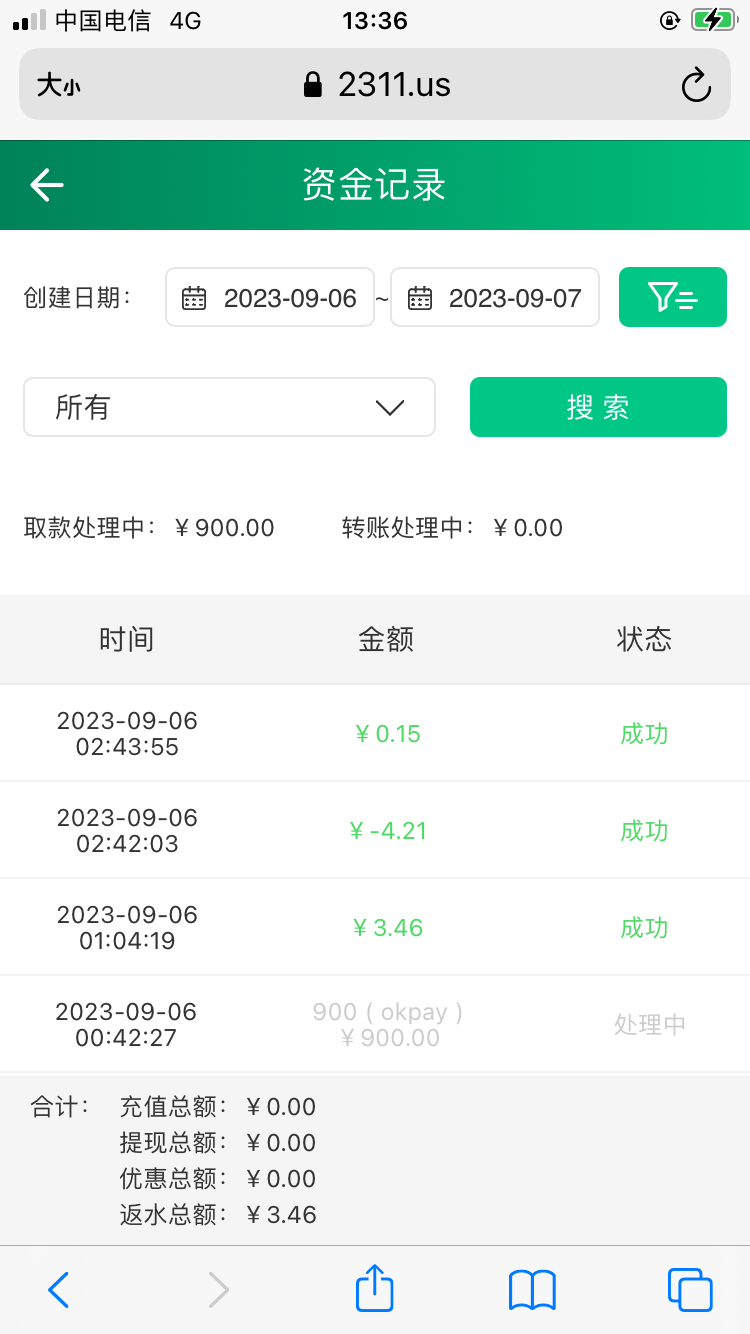Tap the start date calendar icon

point(194,298)
